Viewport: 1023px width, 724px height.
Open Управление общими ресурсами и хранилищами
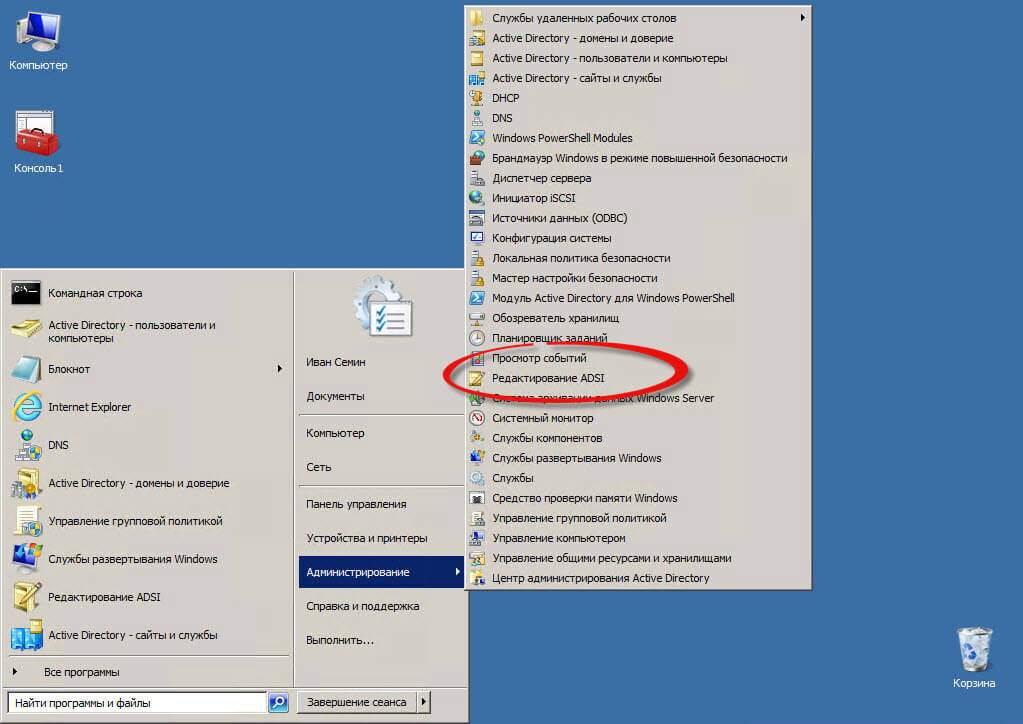click(x=638, y=558)
